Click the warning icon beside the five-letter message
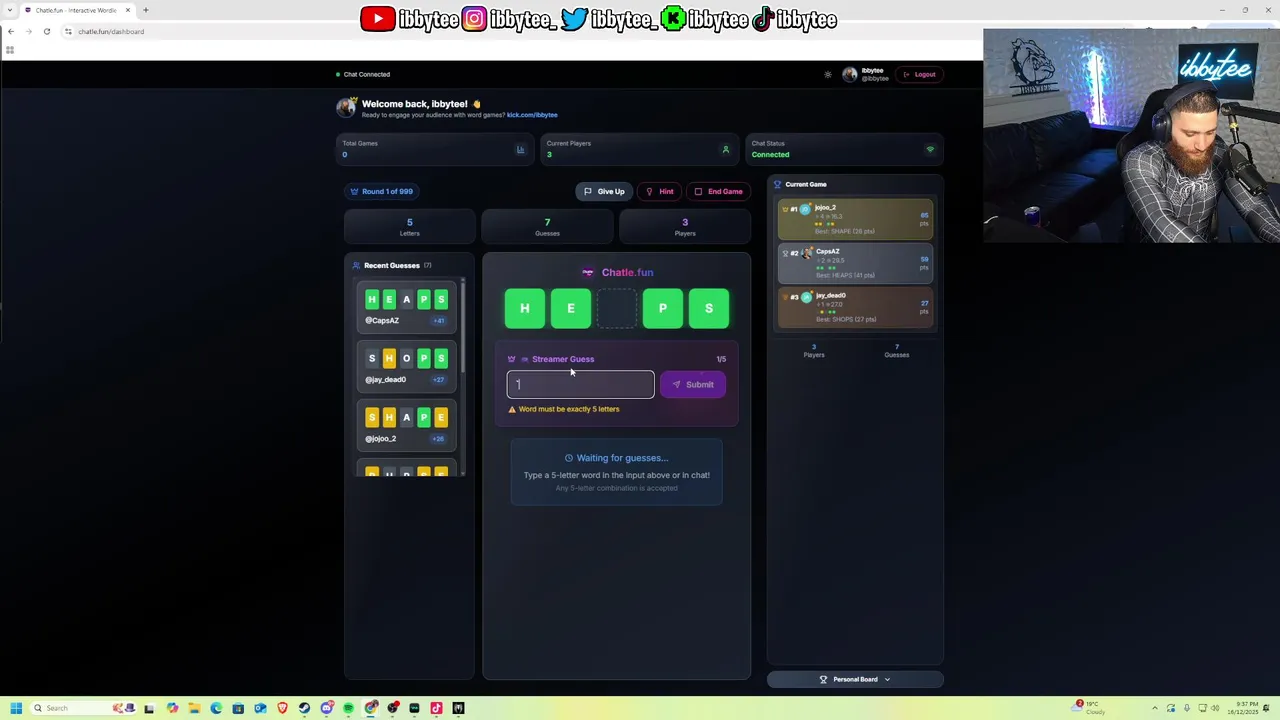This screenshot has width=1280, height=720. tap(512, 409)
